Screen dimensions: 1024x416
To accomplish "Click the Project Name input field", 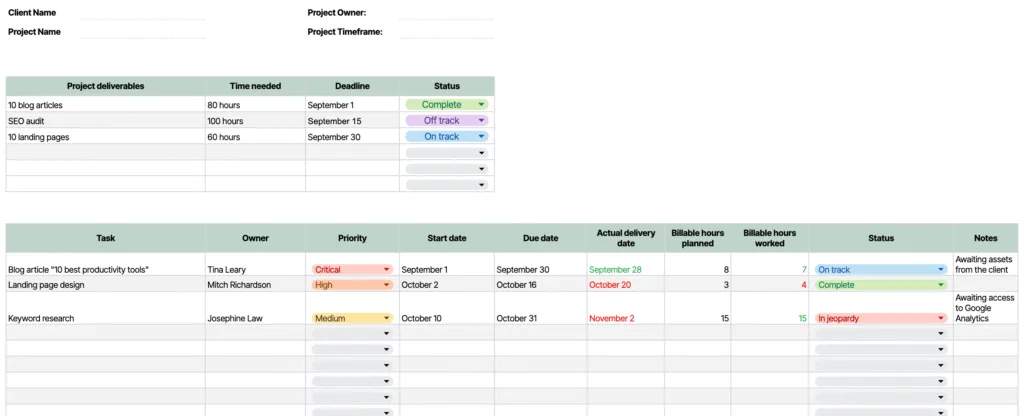I will click(x=143, y=32).
